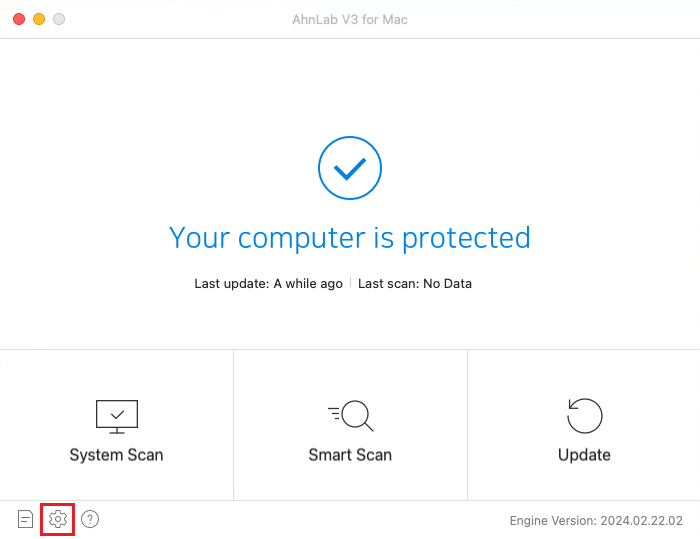Click the divider between update and scan status
This screenshot has width=700, height=539.
tap(350, 283)
